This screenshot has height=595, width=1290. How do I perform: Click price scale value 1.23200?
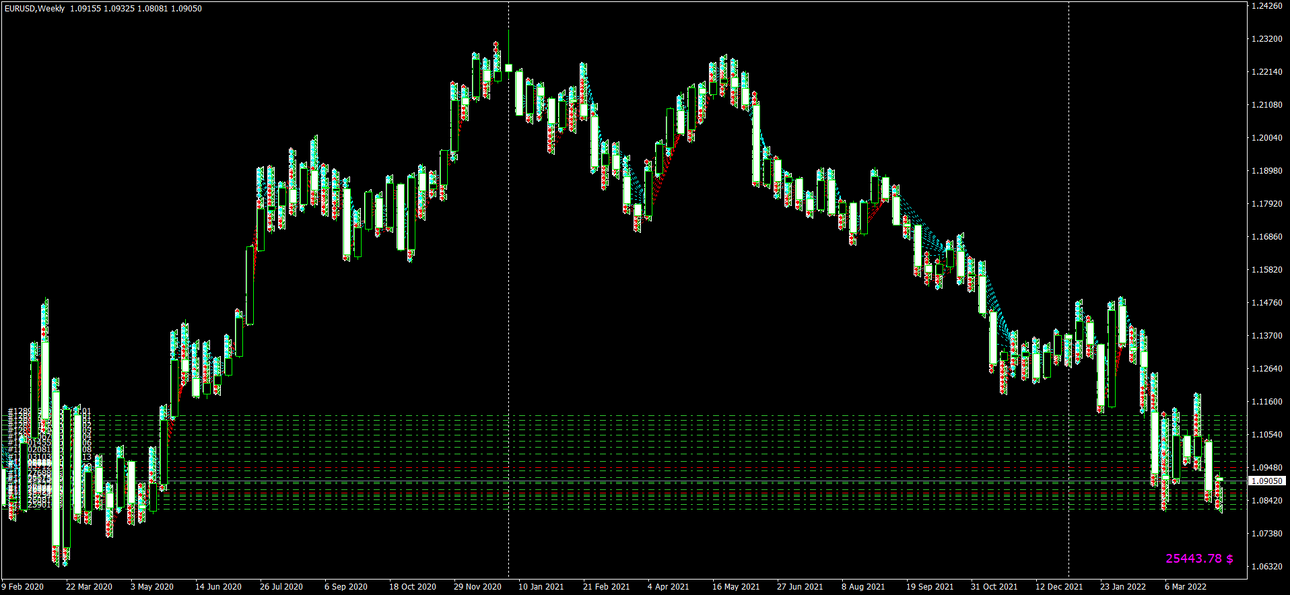[x=1265, y=39]
